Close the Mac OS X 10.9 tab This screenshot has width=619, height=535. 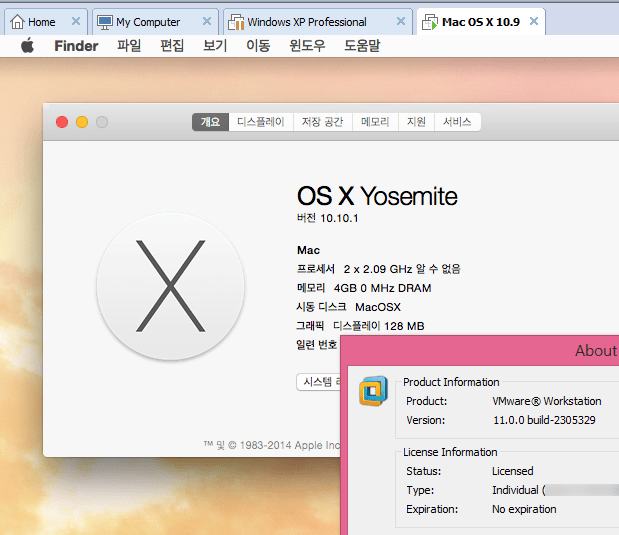(x=534, y=21)
